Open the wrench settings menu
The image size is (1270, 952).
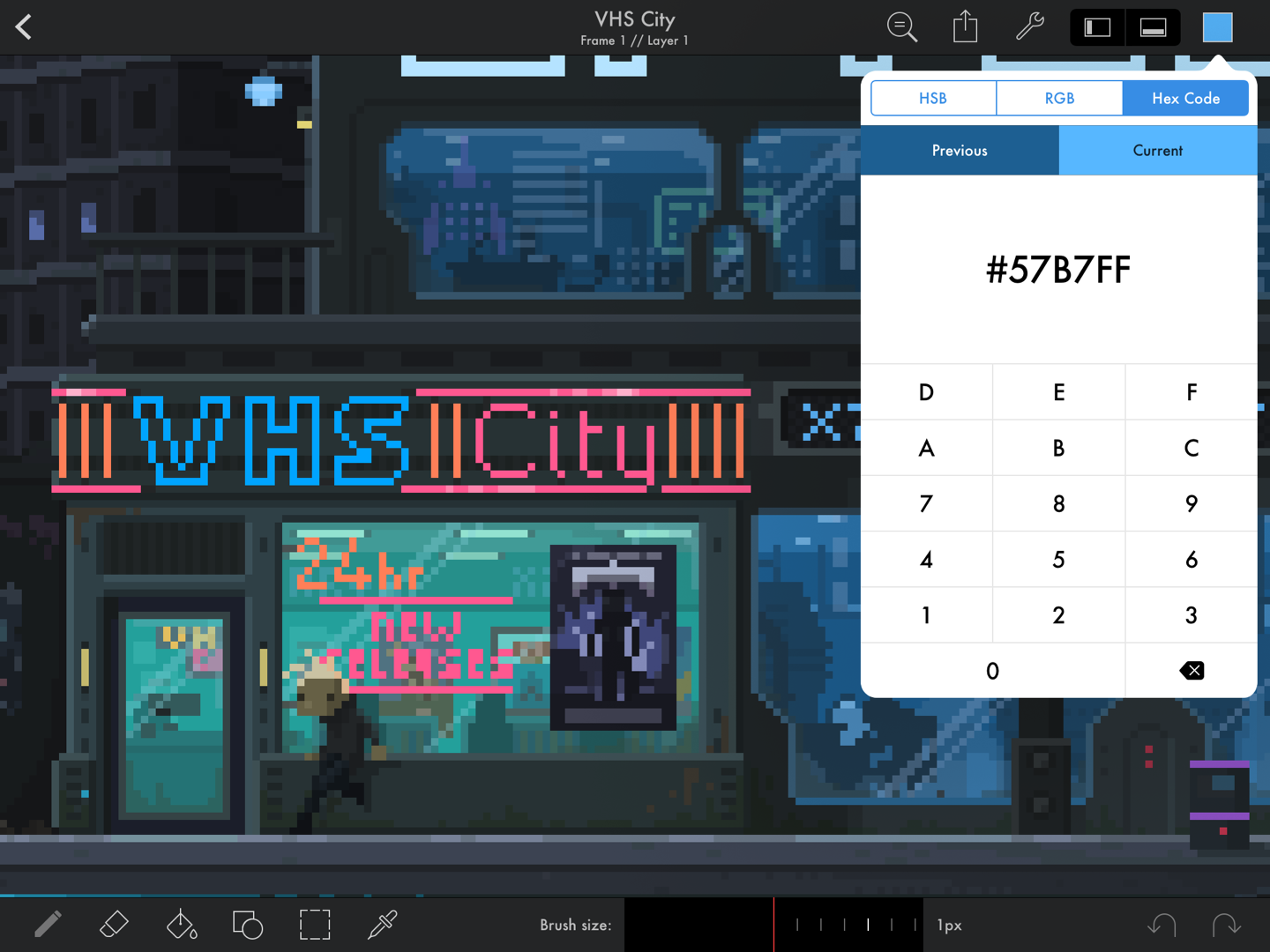point(1030,27)
